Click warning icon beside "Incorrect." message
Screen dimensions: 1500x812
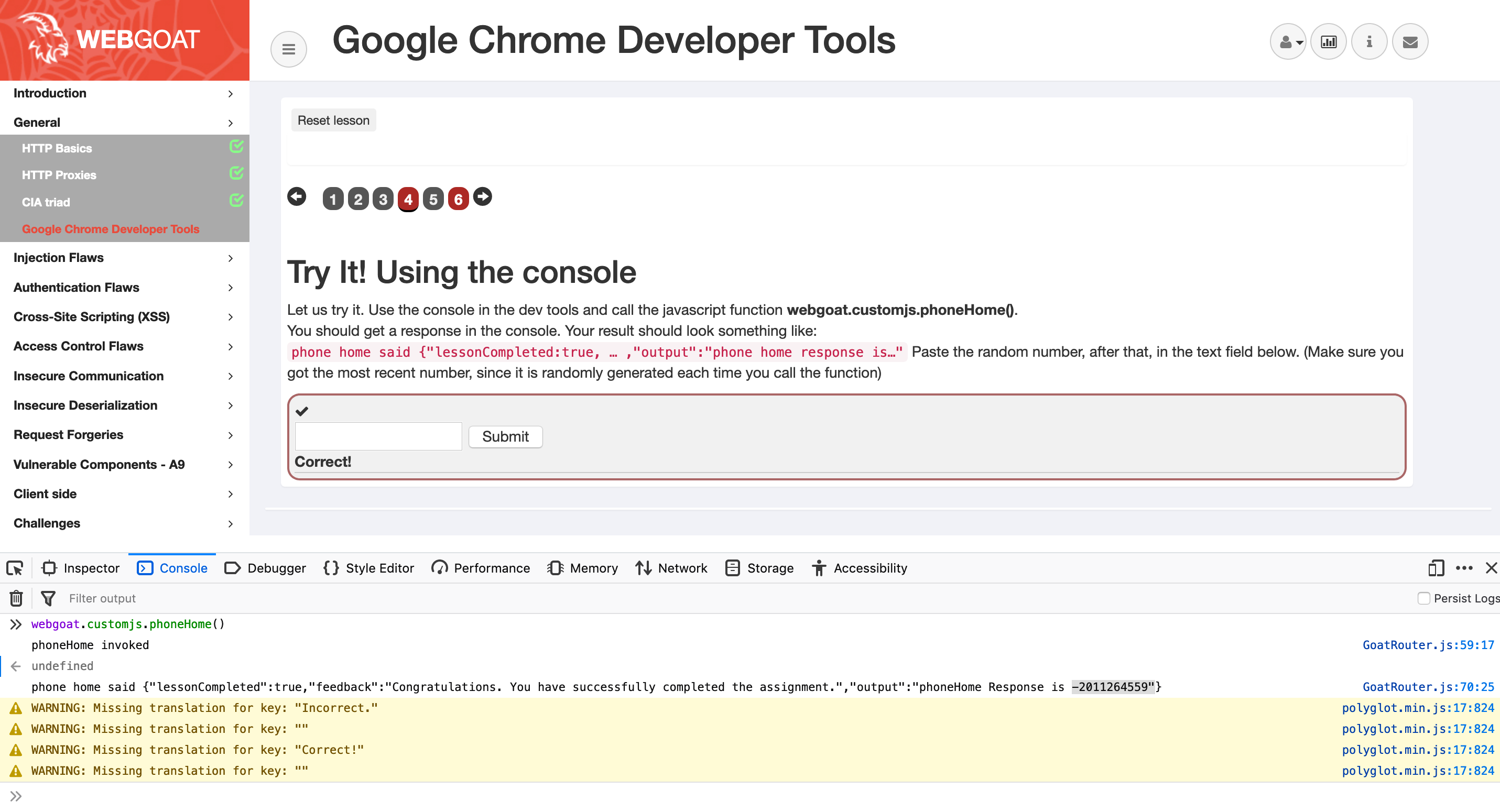tap(16, 708)
